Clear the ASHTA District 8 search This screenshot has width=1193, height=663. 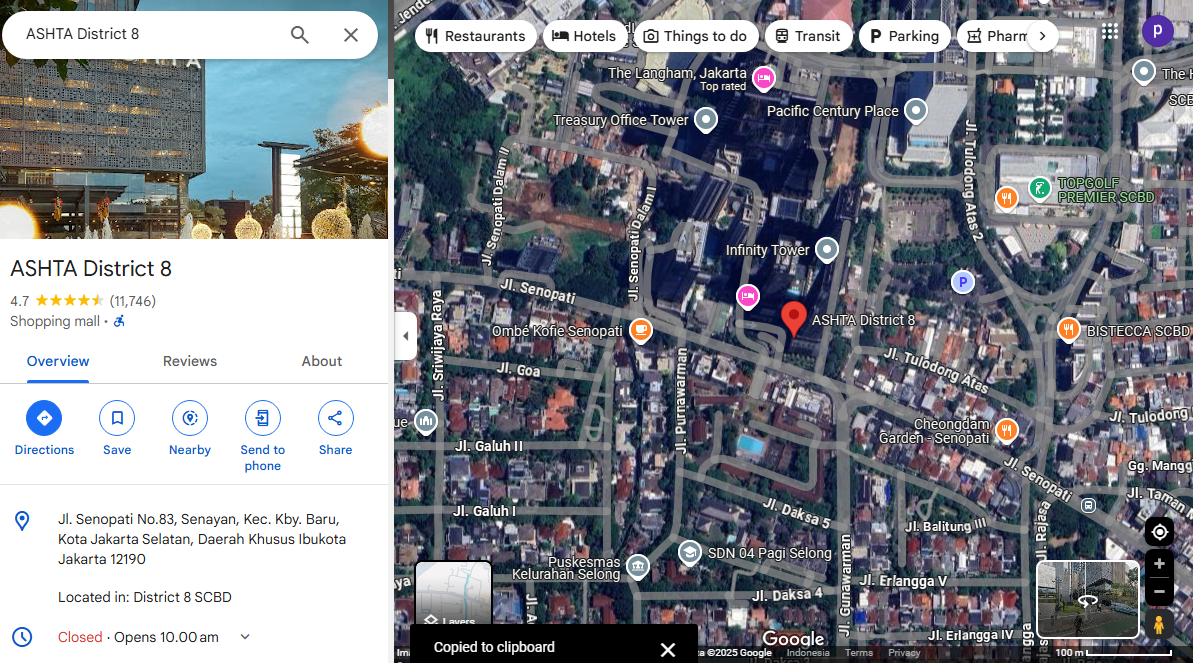pos(351,34)
